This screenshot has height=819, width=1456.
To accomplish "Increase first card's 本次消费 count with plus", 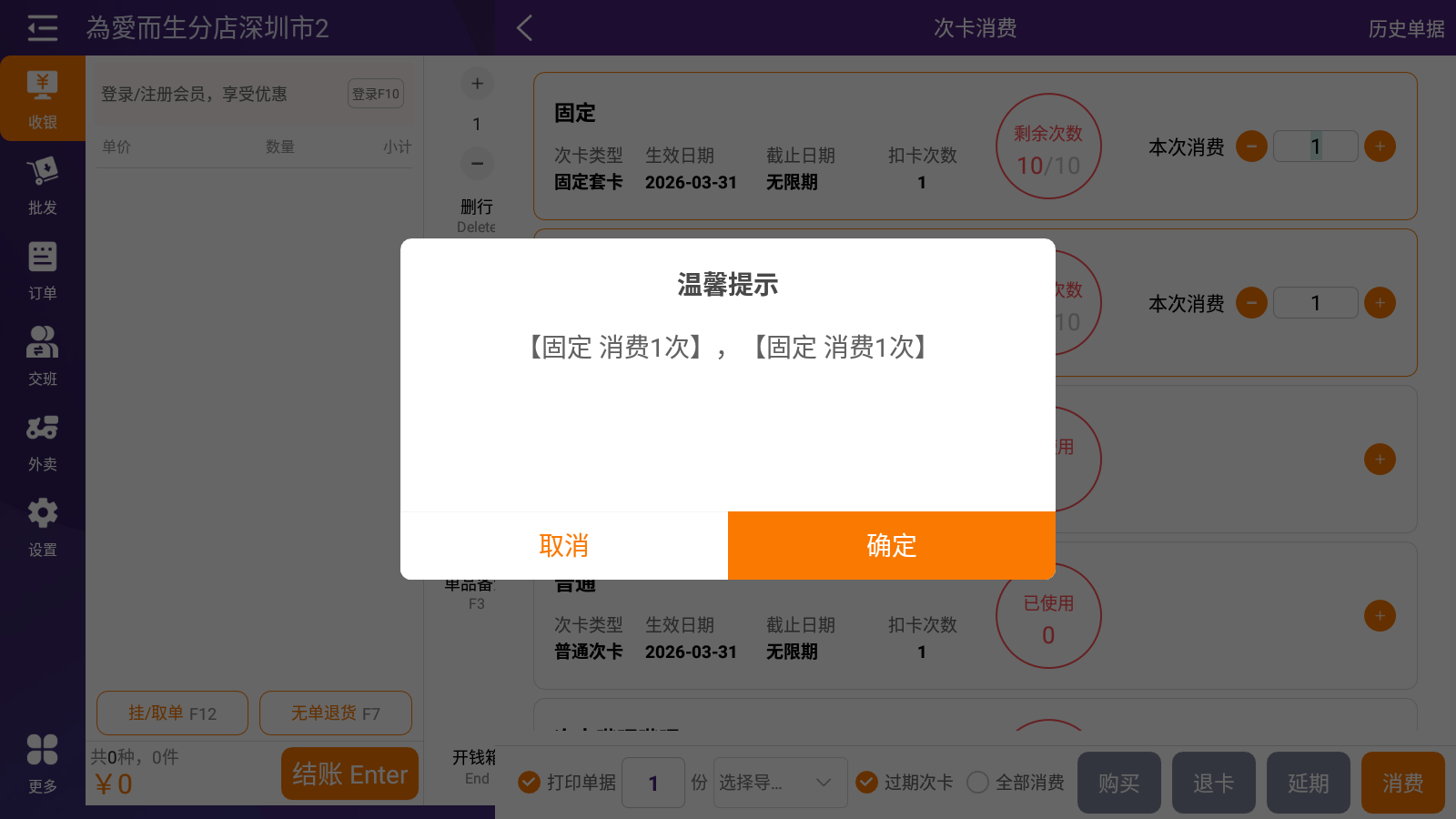I will 1380,147.
